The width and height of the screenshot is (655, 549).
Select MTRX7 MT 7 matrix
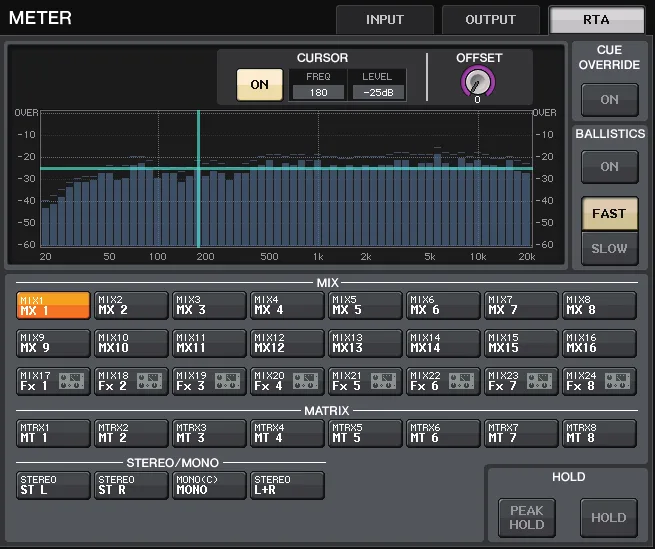[521, 434]
